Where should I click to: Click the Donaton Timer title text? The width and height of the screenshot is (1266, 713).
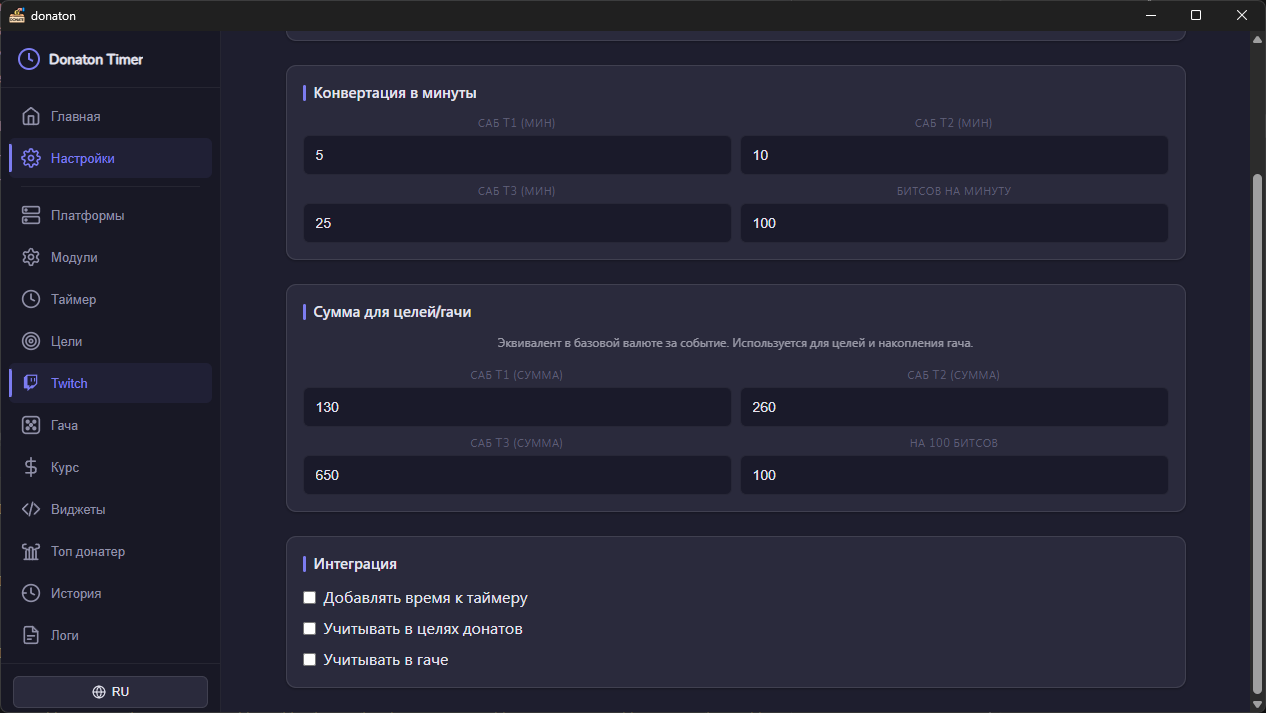(96, 59)
